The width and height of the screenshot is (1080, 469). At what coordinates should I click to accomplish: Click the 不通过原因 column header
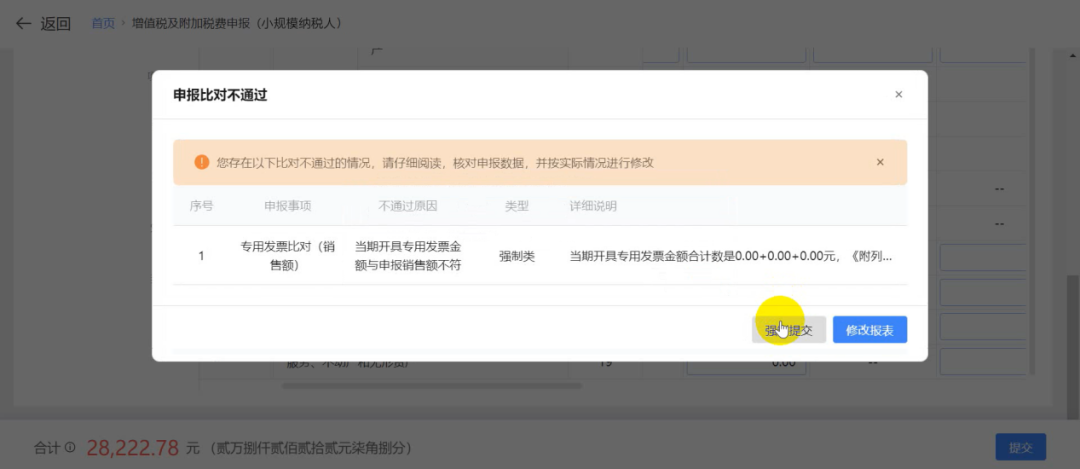tap(408, 206)
